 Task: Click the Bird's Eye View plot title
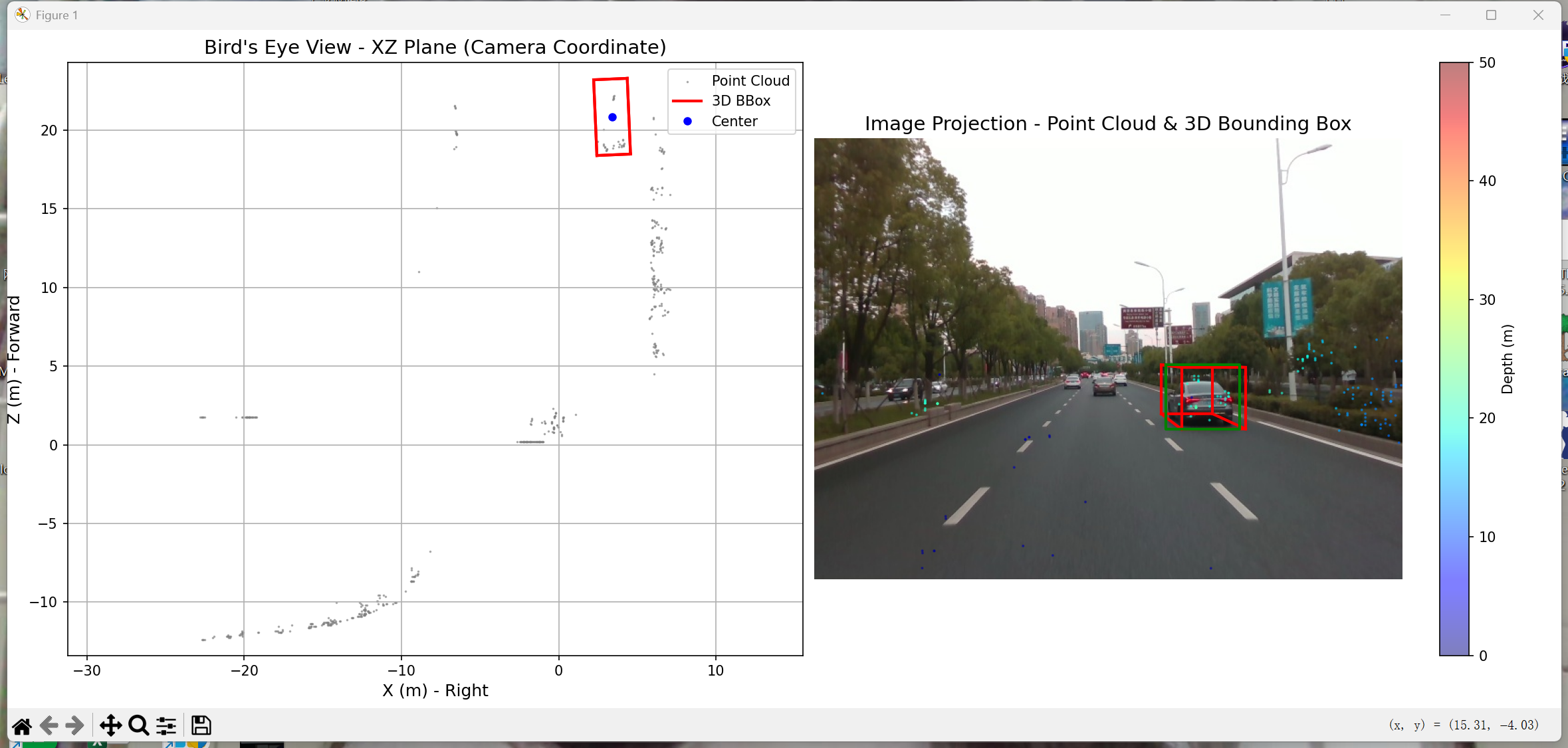tap(435, 47)
